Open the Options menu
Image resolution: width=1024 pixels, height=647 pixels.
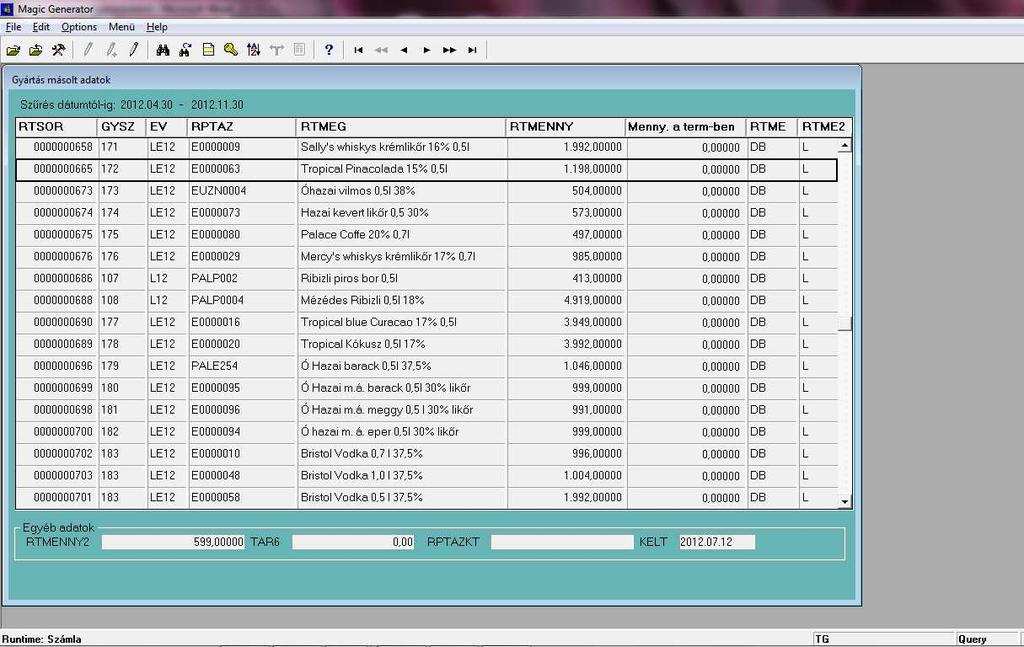click(79, 27)
